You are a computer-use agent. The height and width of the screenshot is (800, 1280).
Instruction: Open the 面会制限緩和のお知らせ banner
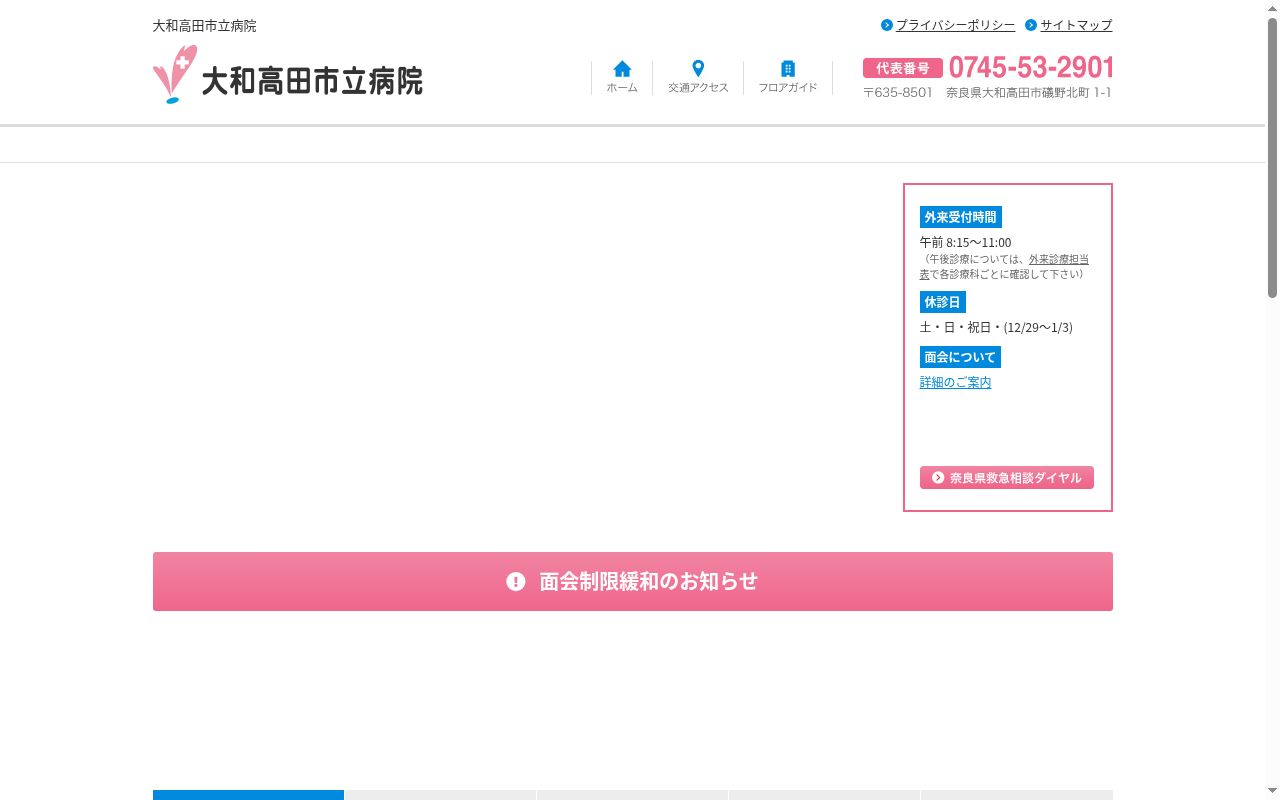point(633,581)
